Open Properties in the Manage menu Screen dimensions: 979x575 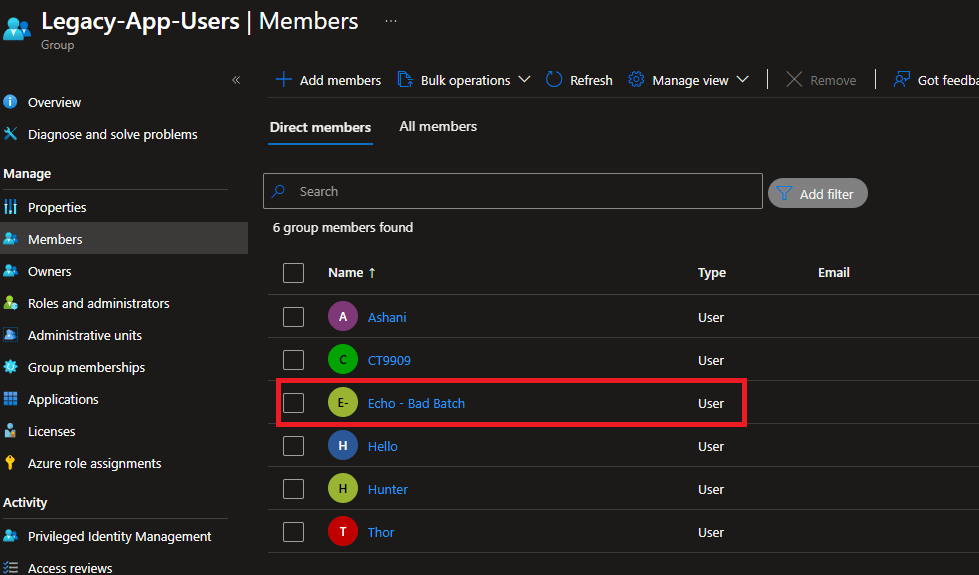coord(57,207)
